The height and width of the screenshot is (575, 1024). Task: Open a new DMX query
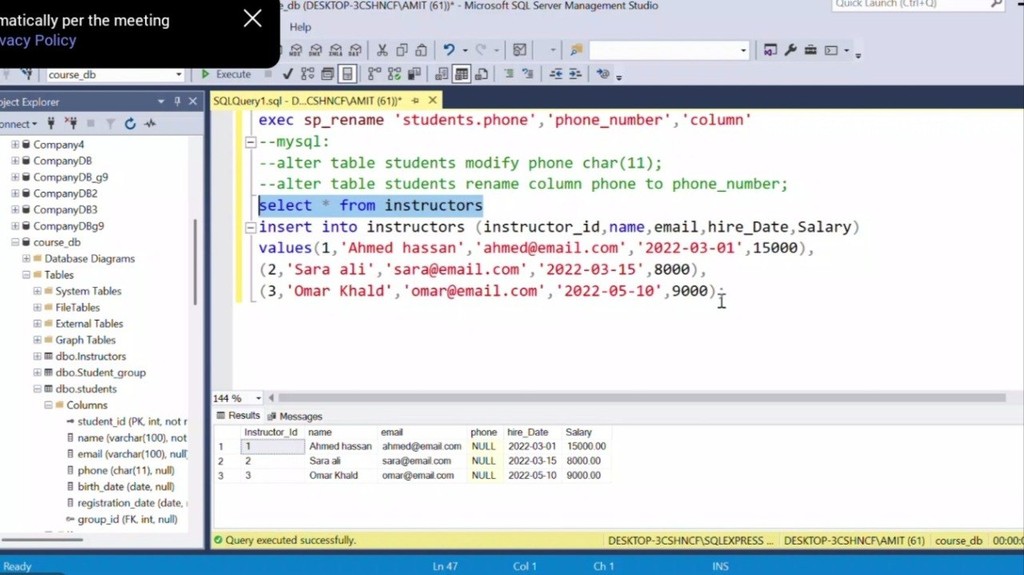(x=316, y=50)
